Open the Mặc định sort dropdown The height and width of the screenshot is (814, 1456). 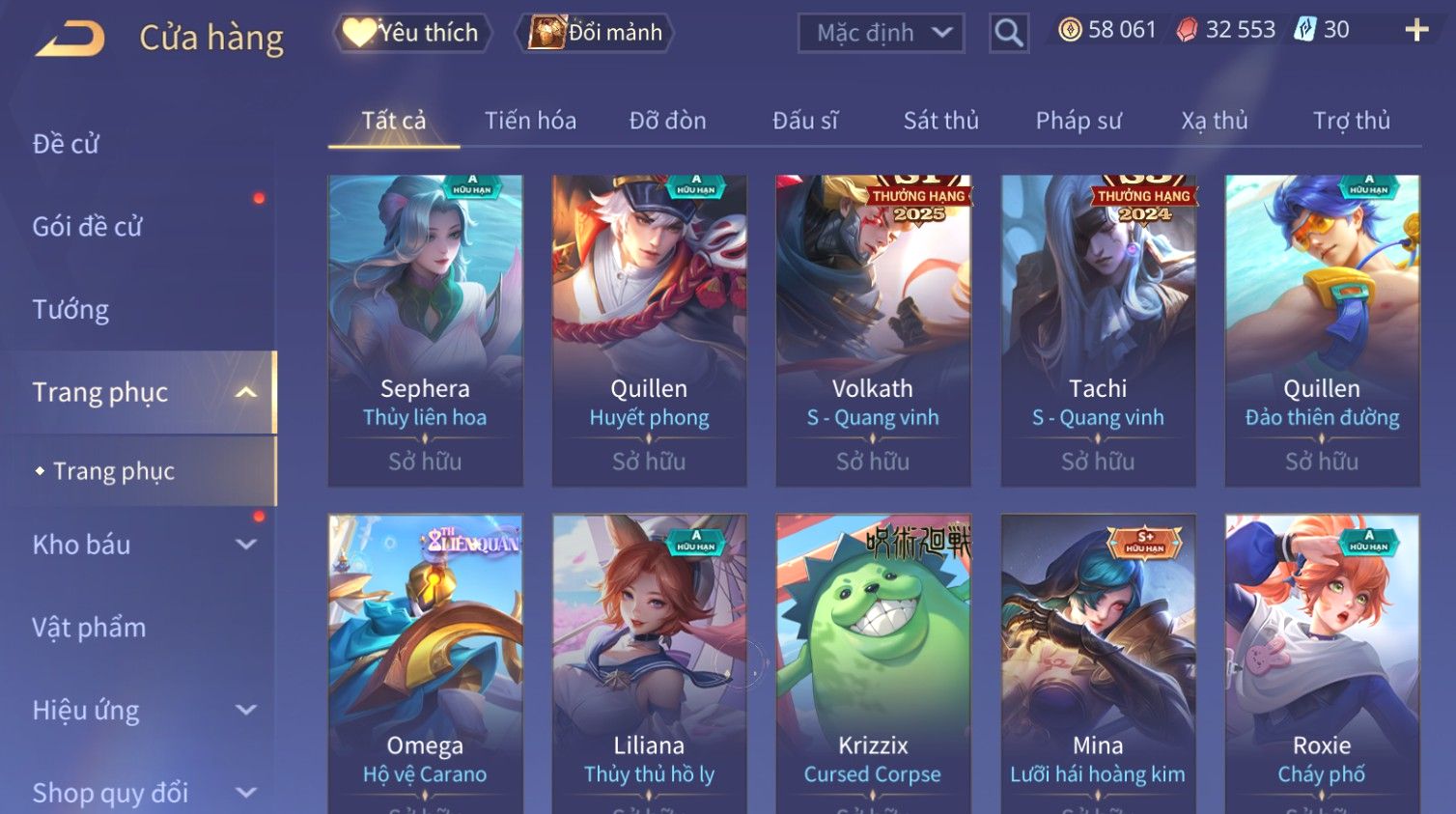click(x=882, y=33)
